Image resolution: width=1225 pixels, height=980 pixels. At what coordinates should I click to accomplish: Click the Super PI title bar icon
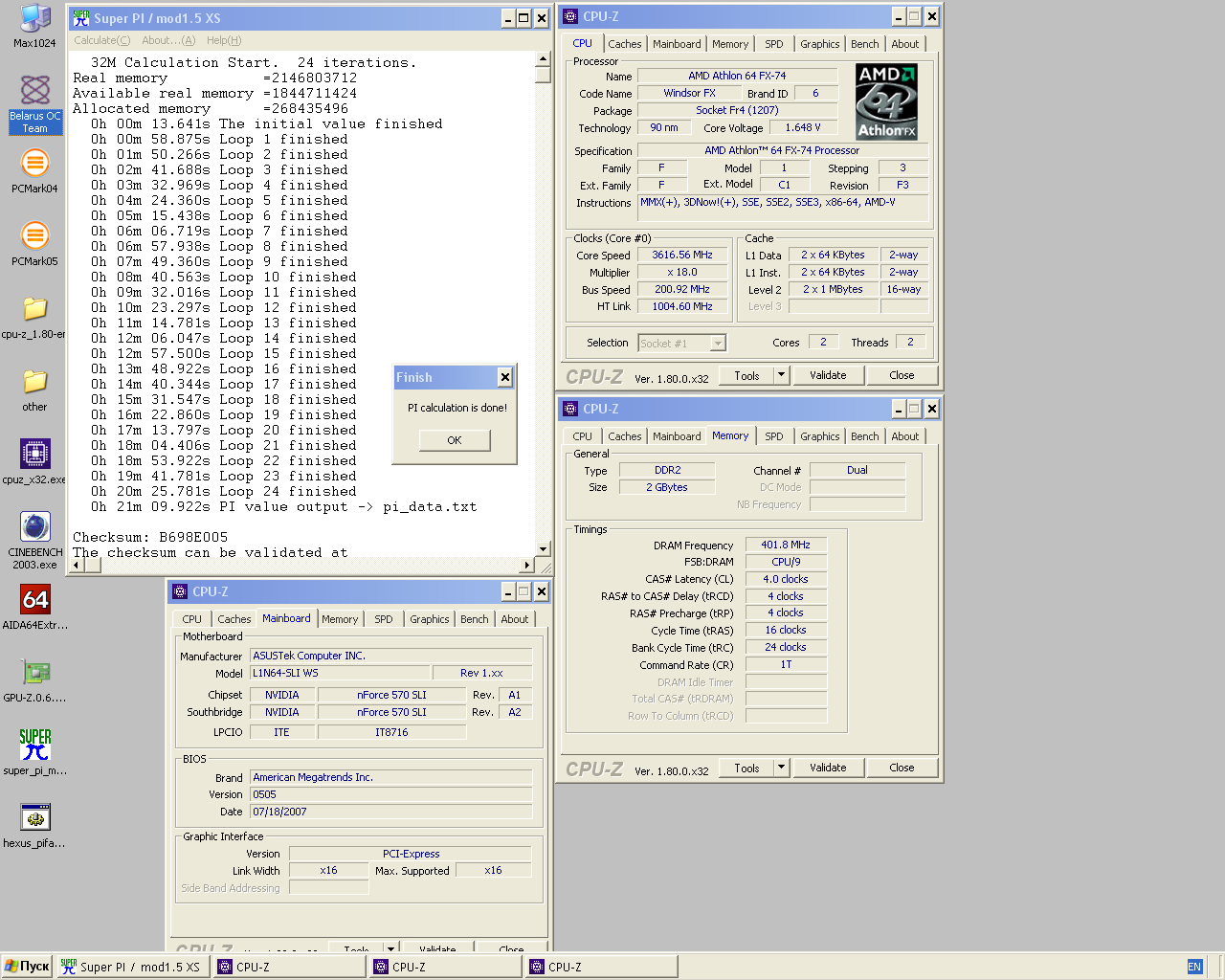pyautogui.click(x=81, y=18)
